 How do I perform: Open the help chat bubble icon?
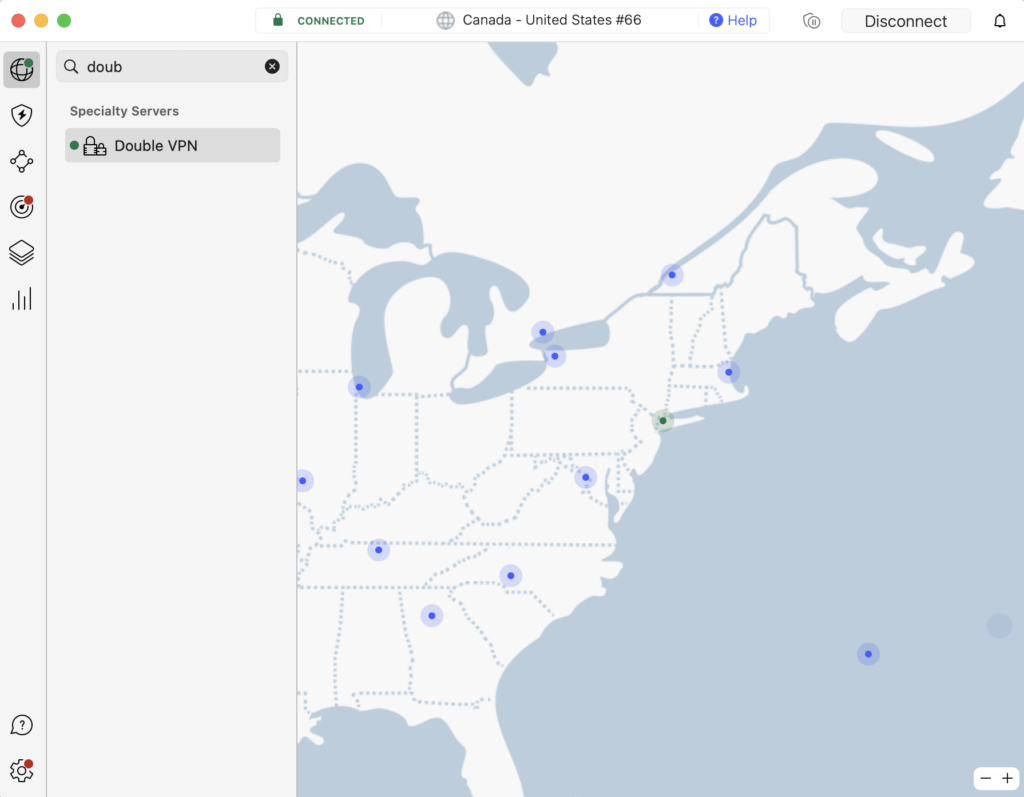pos(22,725)
